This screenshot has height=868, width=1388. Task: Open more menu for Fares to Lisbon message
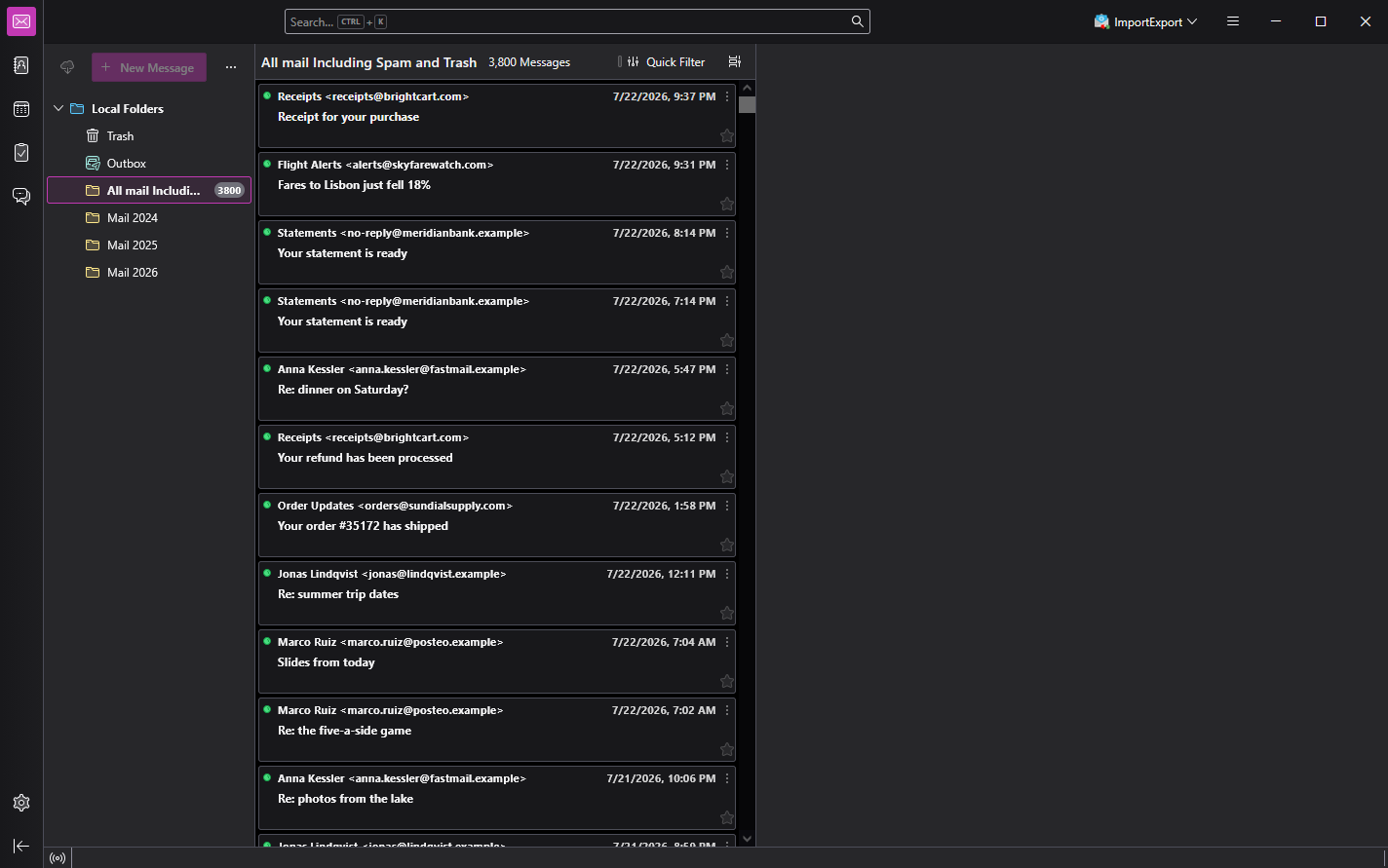tap(727, 165)
